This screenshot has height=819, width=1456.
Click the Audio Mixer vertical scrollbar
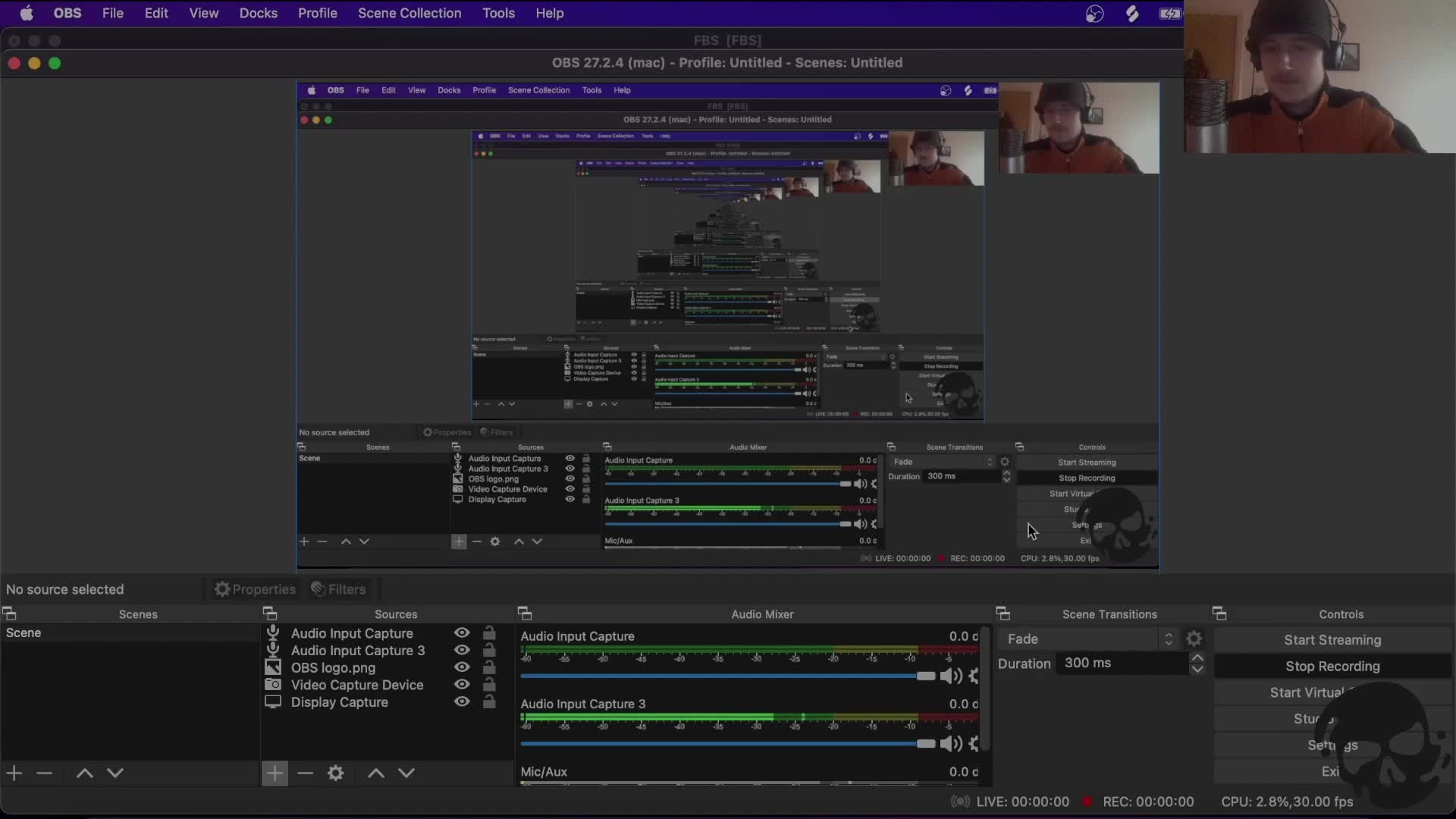pos(985,689)
